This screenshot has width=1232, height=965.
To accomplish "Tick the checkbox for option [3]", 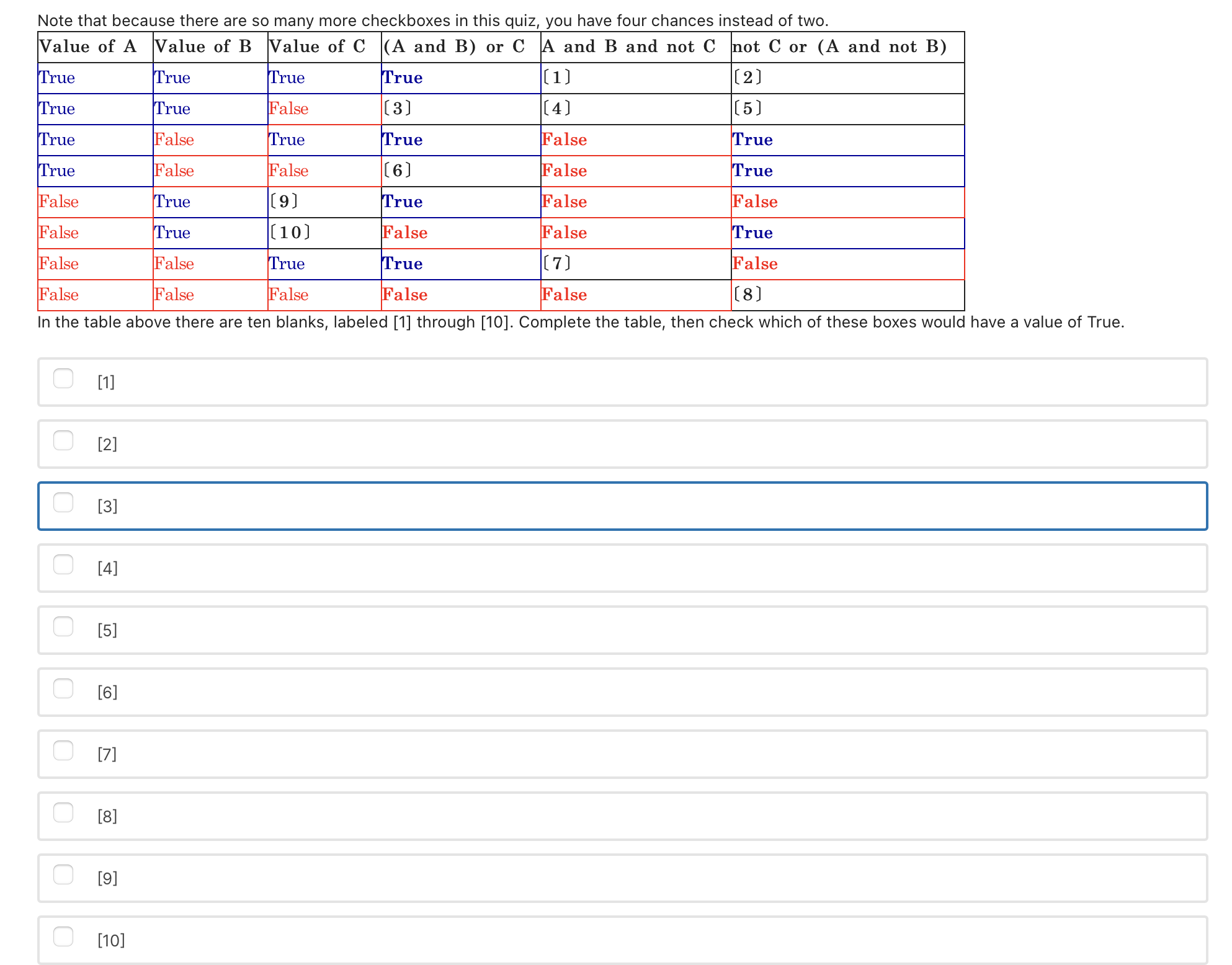I will 63,502.
